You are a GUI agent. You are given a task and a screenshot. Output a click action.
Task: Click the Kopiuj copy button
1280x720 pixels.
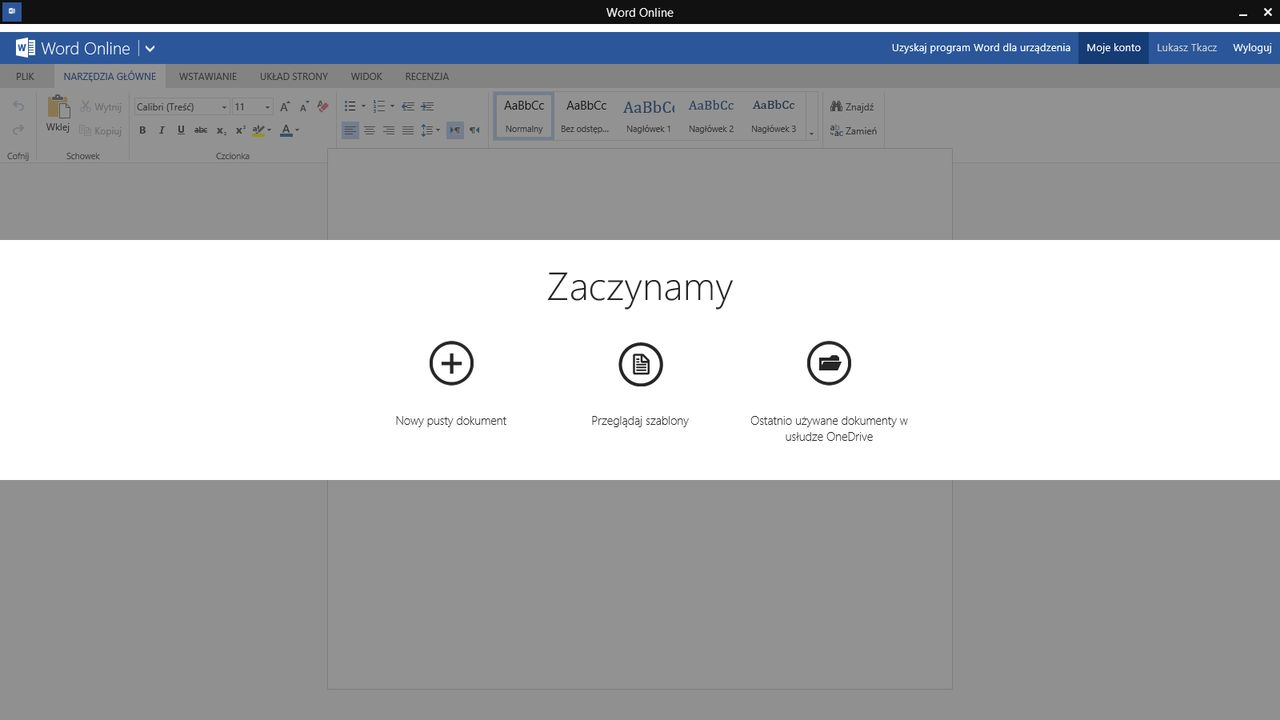pyautogui.click(x=100, y=131)
